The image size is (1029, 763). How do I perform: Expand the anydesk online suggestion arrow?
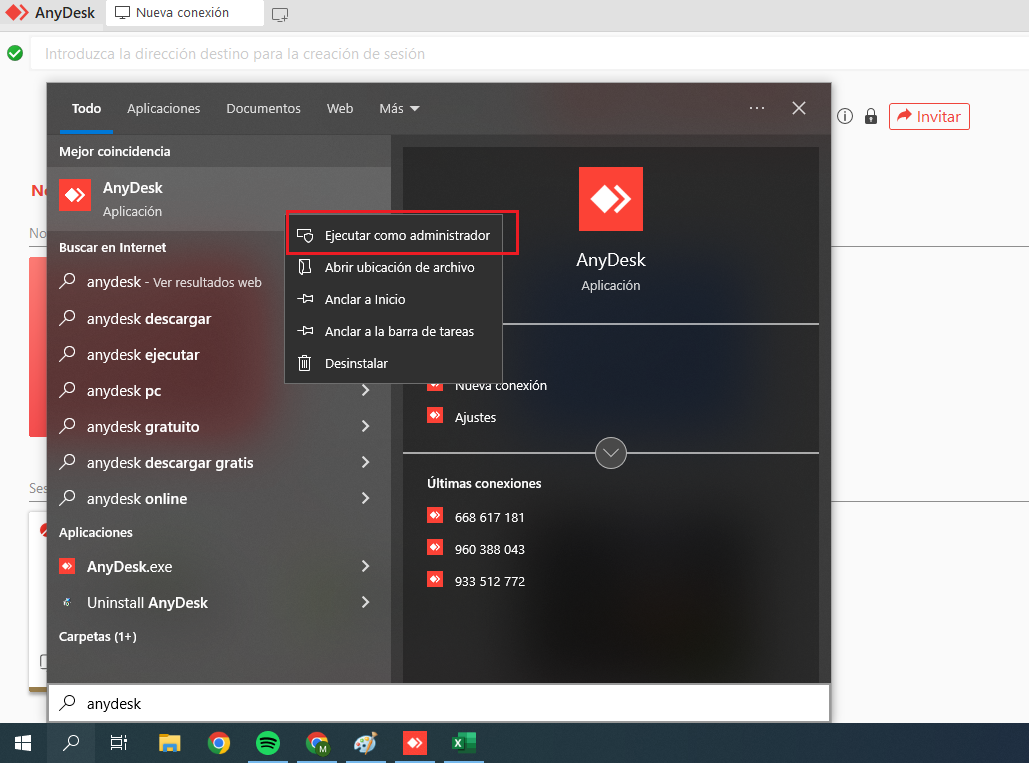pos(366,499)
